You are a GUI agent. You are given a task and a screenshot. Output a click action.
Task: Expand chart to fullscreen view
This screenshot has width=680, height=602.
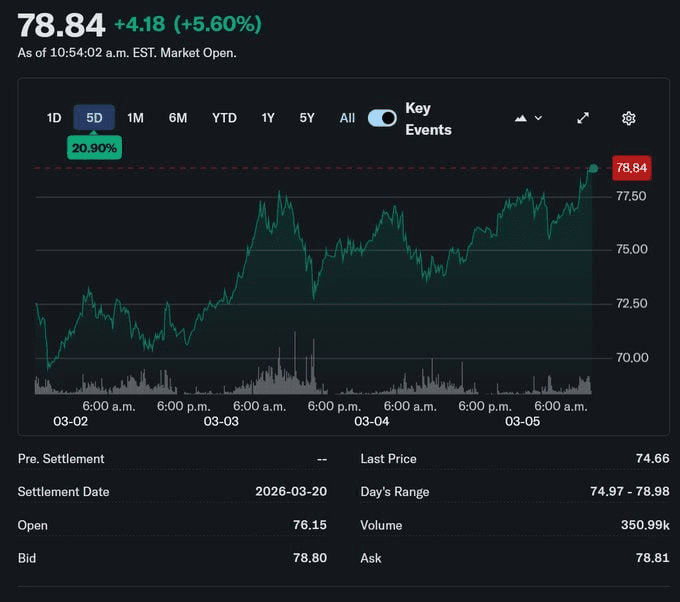click(583, 118)
